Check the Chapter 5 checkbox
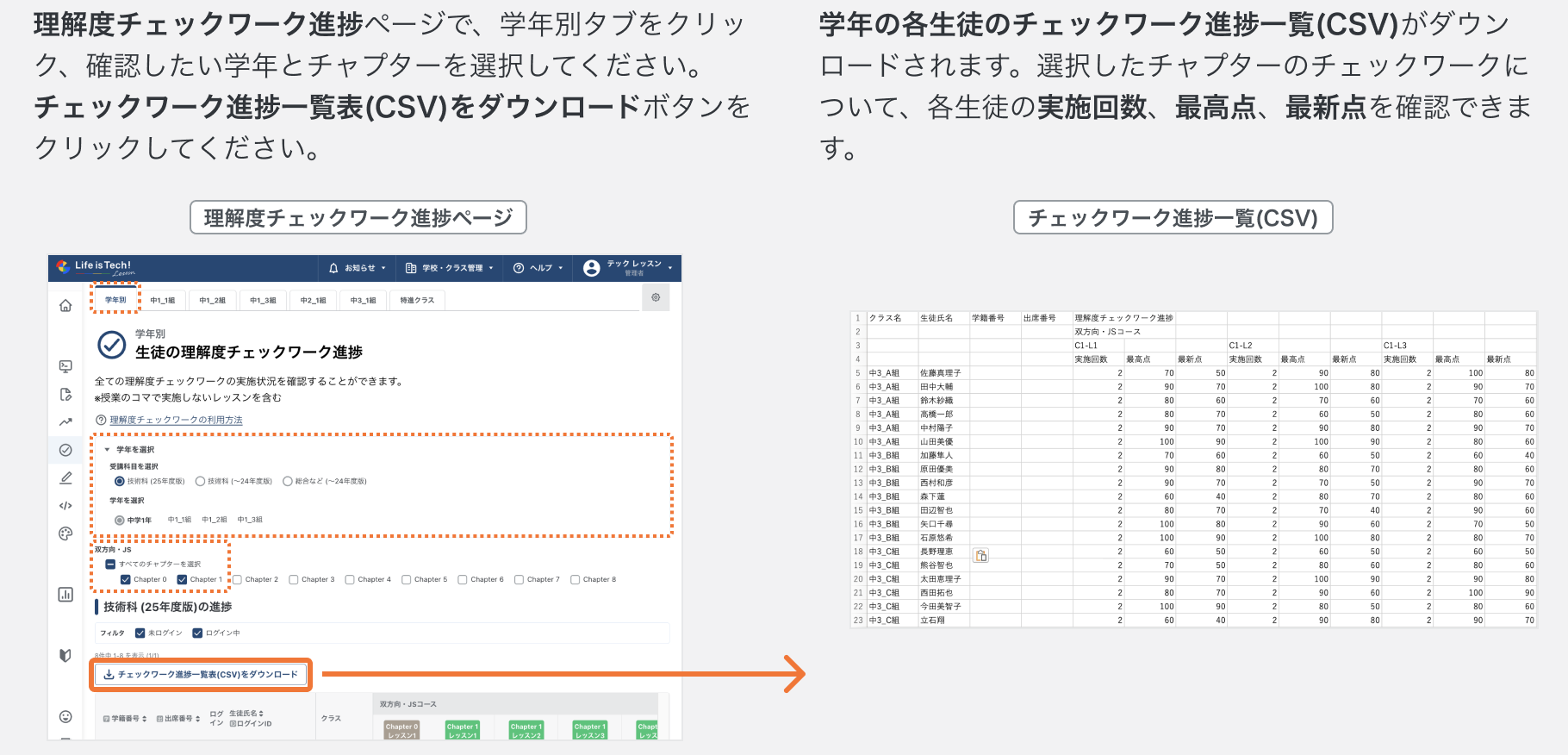1568x755 pixels. point(407,580)
